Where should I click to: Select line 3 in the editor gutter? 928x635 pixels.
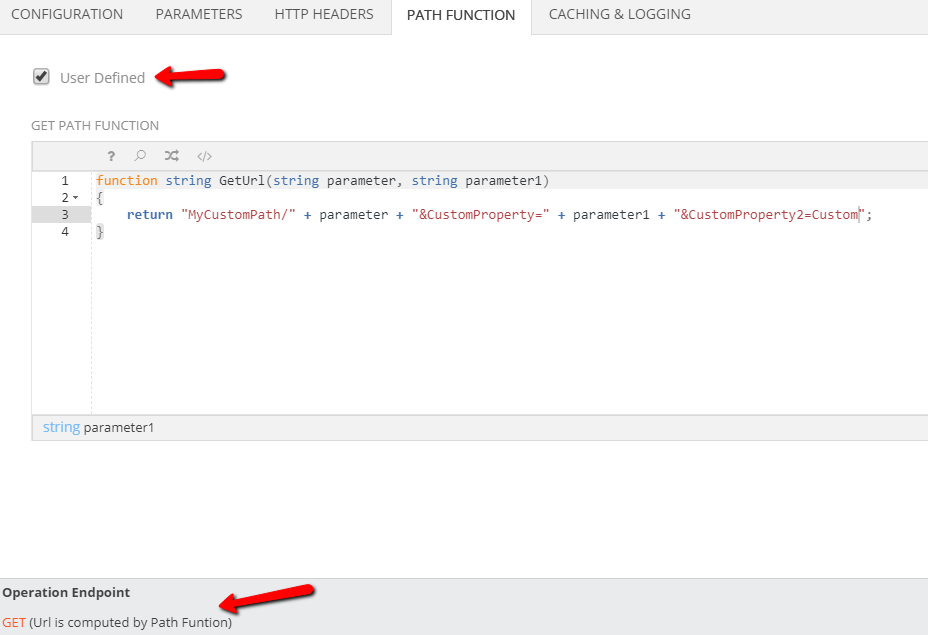[65, 215]
